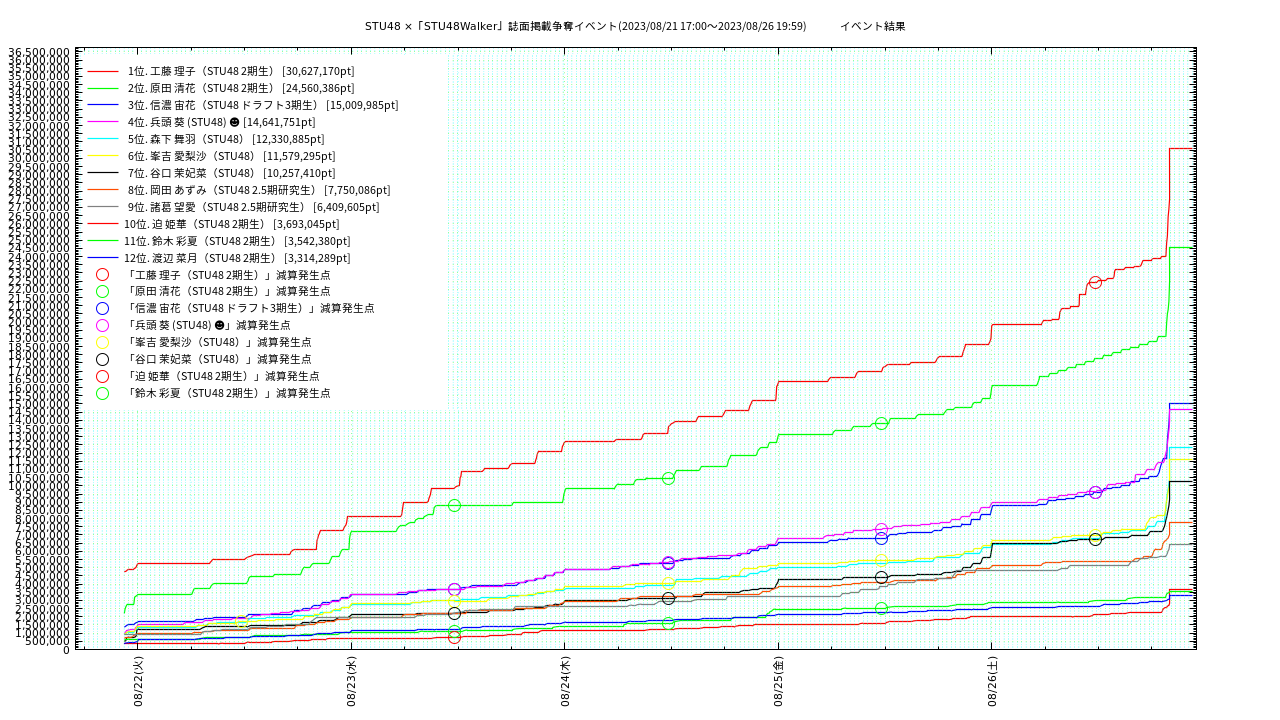Viewport: 1280px width, 720px height.
Task: Click the 「谷口 茉妃菜」減算発生点 legend label
Action: click(218, 359)
